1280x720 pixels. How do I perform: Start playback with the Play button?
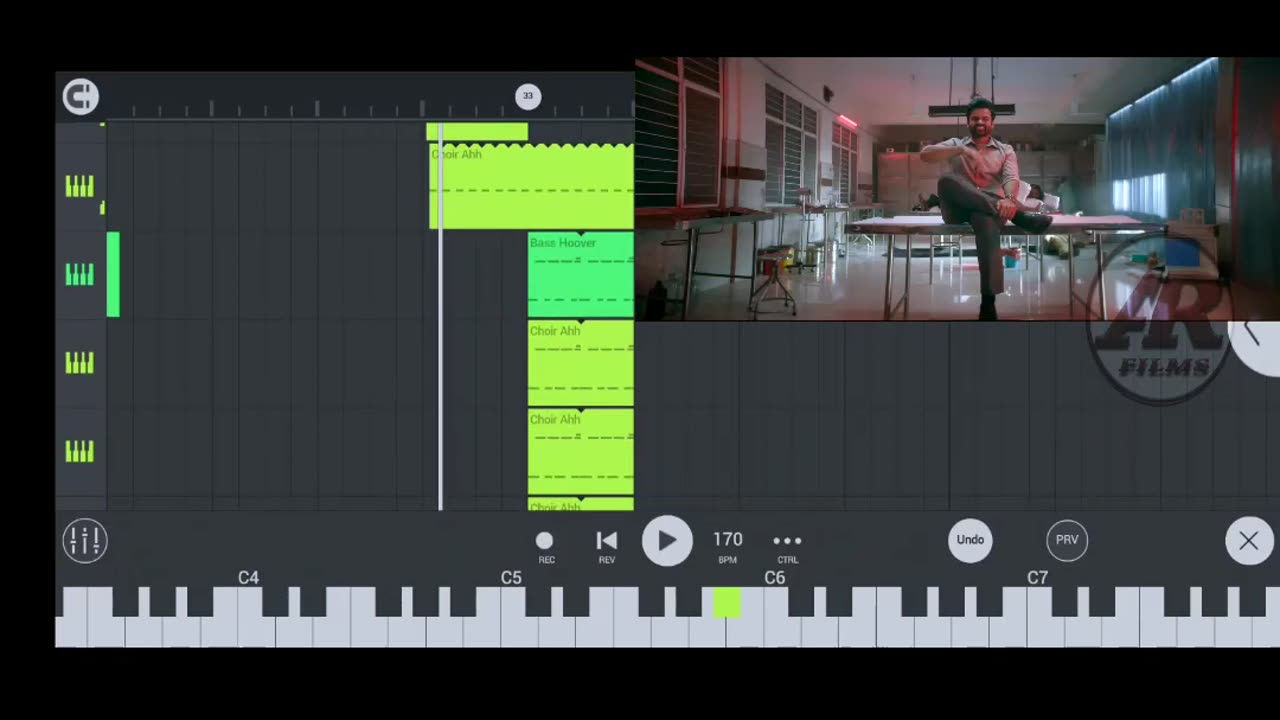pyautogui.click(x=667, y=541)
